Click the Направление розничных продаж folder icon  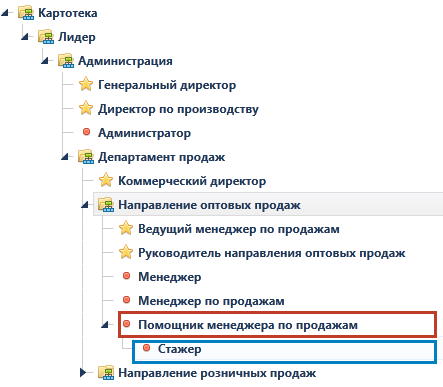click(x=106, y=373)
